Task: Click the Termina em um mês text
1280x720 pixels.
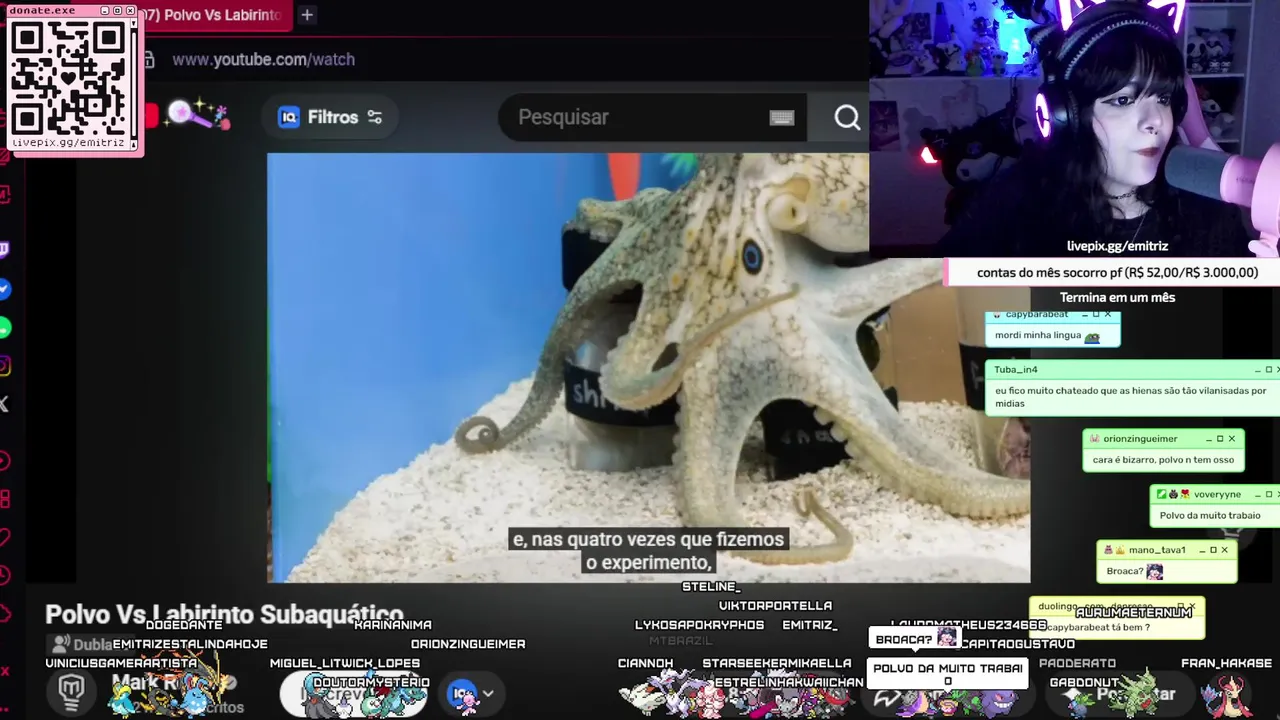Action: [1117, 297]
